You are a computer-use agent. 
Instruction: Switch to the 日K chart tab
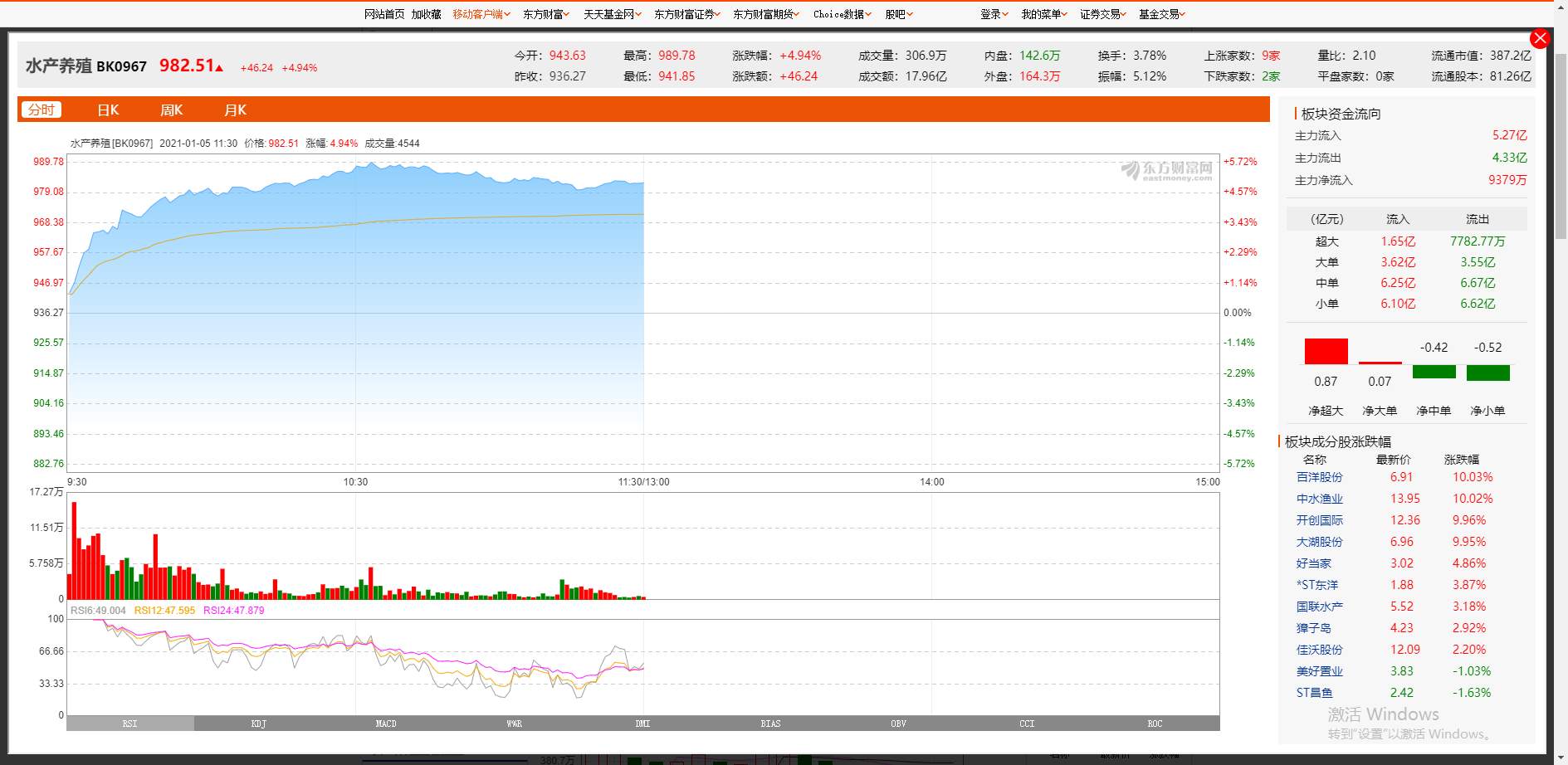coord(108,110)
